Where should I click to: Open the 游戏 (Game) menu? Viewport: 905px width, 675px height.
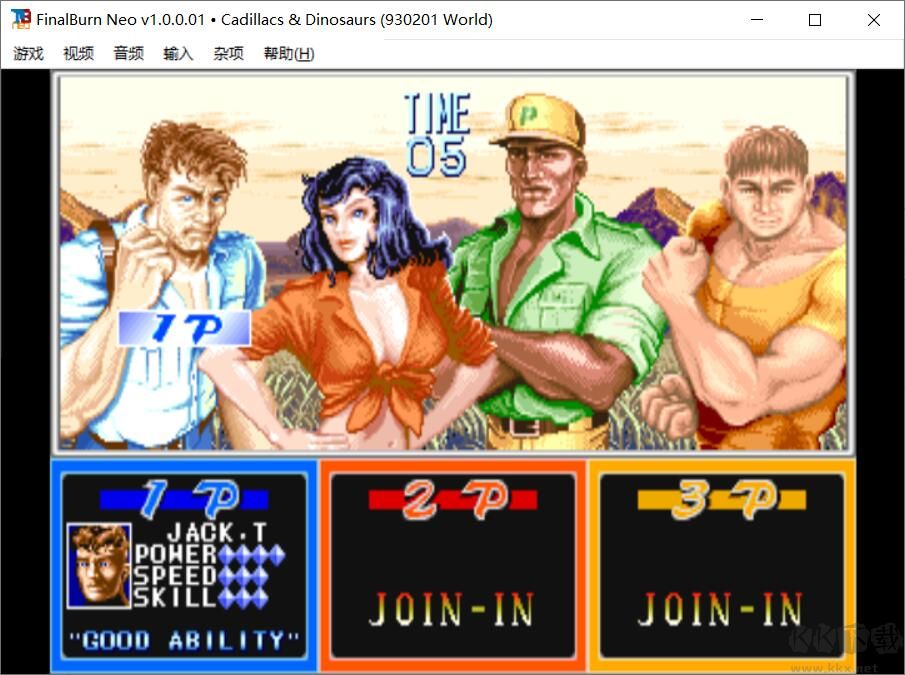point(28,54)
